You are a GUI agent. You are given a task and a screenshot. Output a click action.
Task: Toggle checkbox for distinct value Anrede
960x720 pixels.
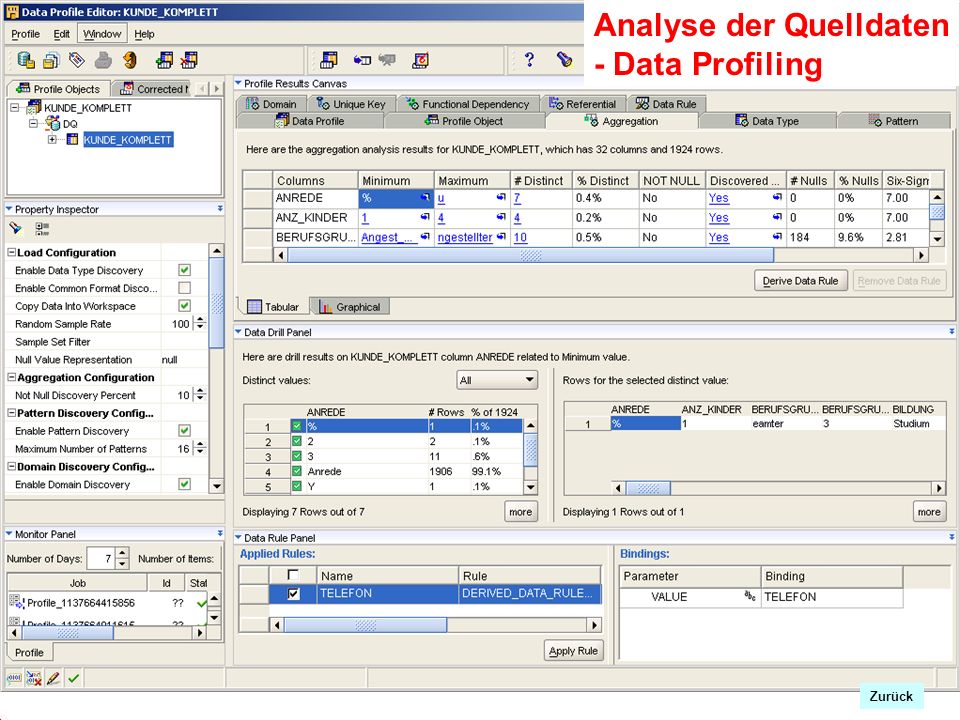[297, 471]
